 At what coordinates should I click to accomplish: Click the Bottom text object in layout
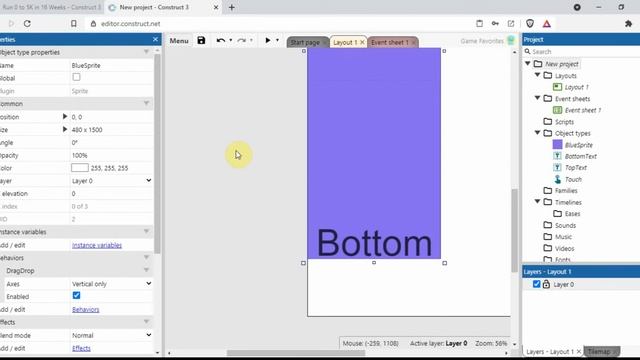pos(374,243)
